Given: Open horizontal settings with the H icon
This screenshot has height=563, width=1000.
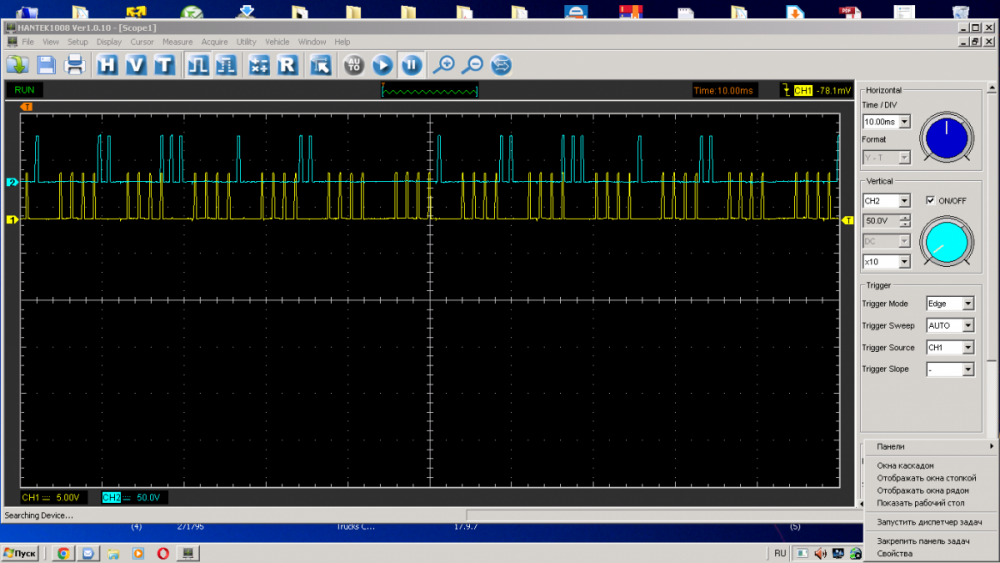Looking at the screenshot, I should pyautogui.click(x=107, y=65).
